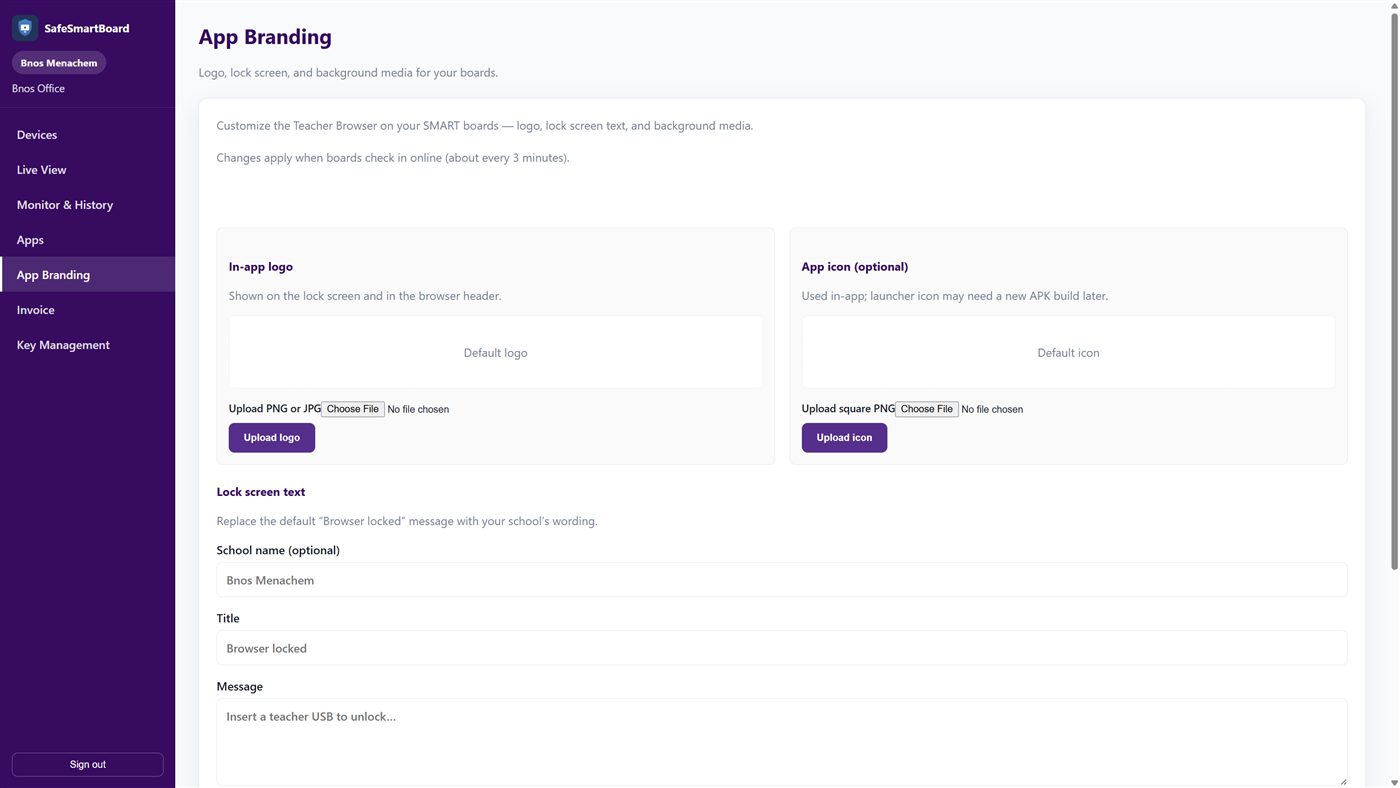
Task: Click the page's vertical scrollbar
Action: point(1394,293)
